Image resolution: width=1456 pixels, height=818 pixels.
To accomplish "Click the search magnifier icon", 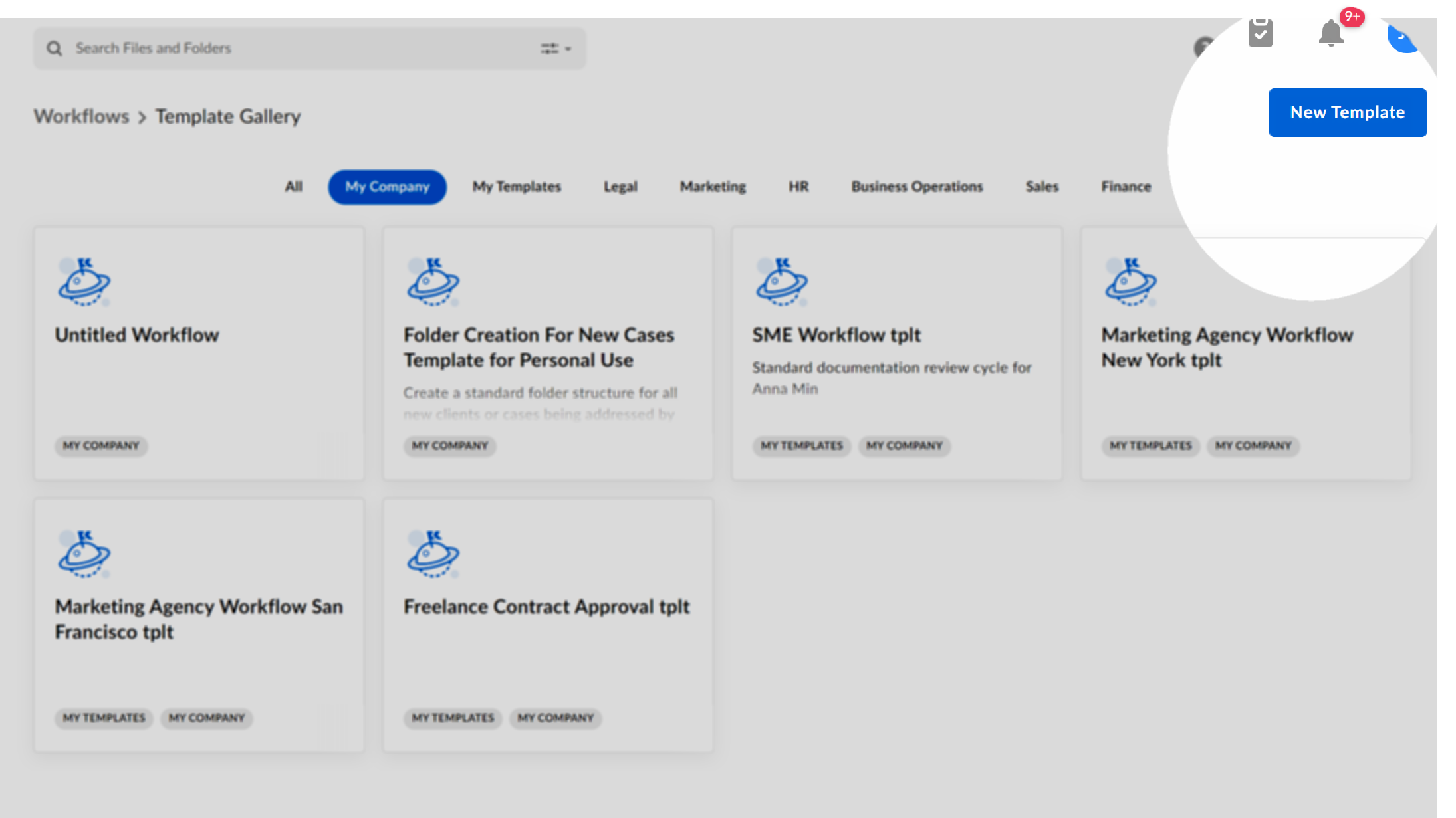I will [55, 49].
